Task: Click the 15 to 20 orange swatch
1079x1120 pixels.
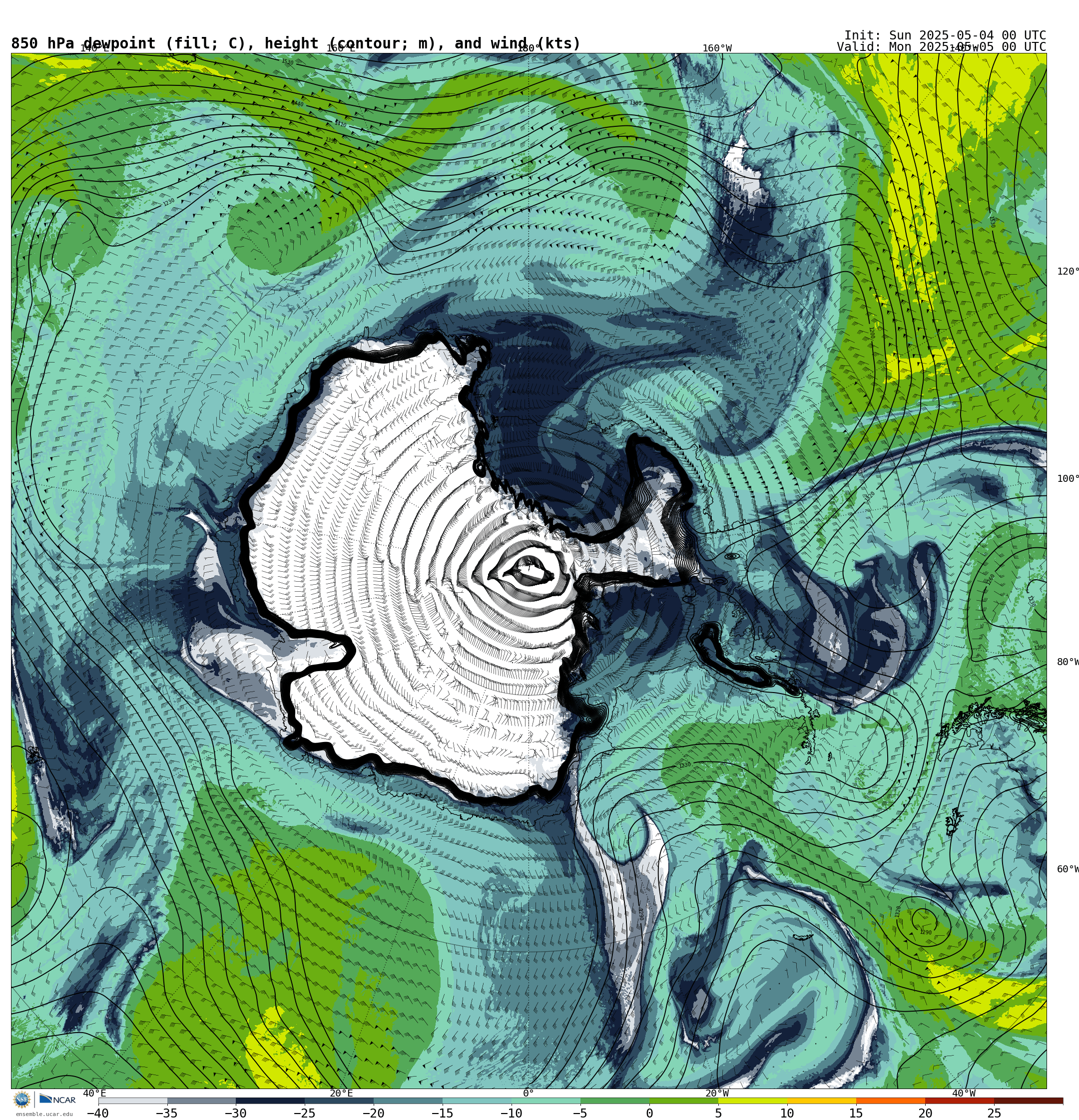Action: pyautogui.click(x=890, y=1101)
